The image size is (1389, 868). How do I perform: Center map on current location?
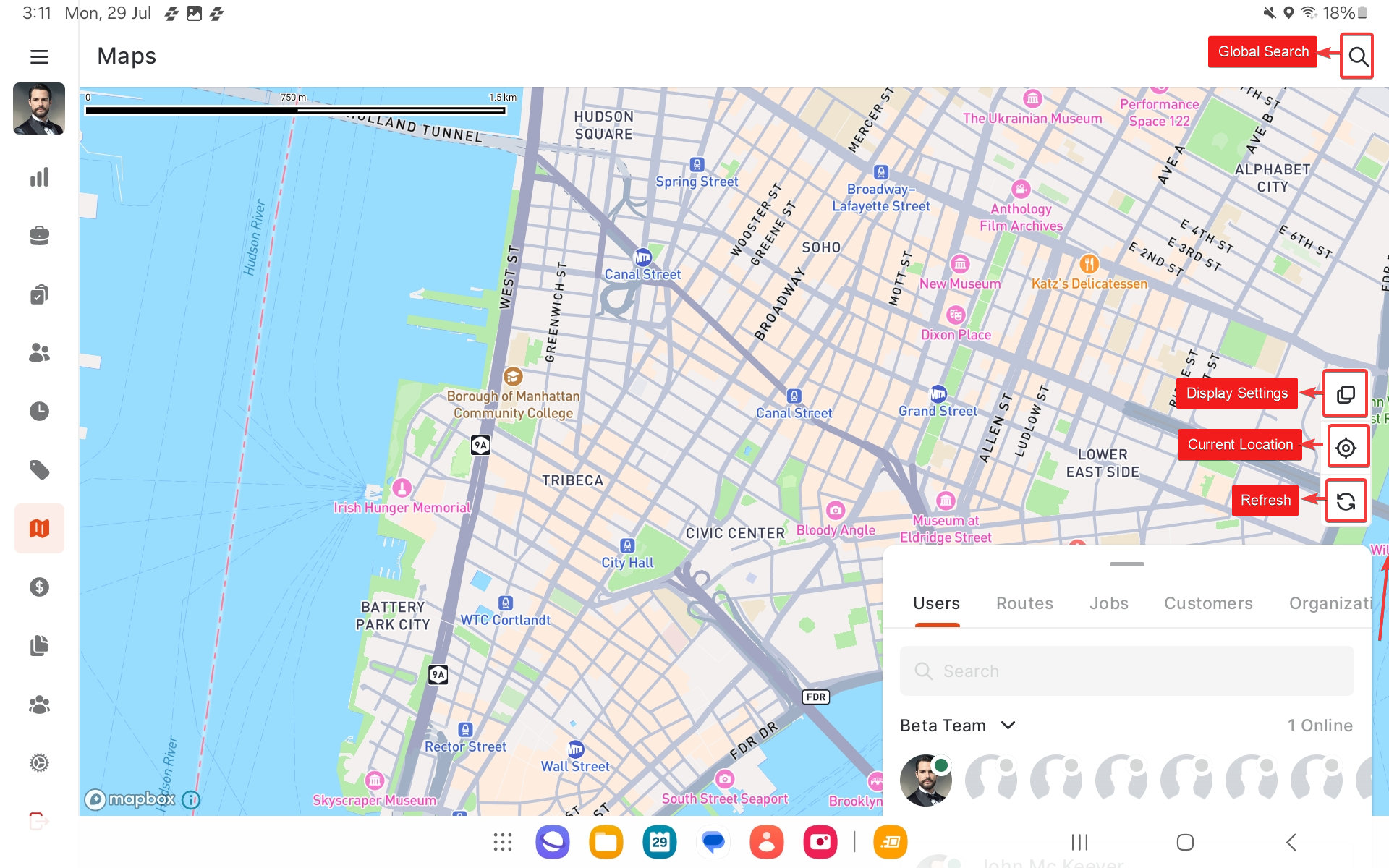pos(1345,448)
